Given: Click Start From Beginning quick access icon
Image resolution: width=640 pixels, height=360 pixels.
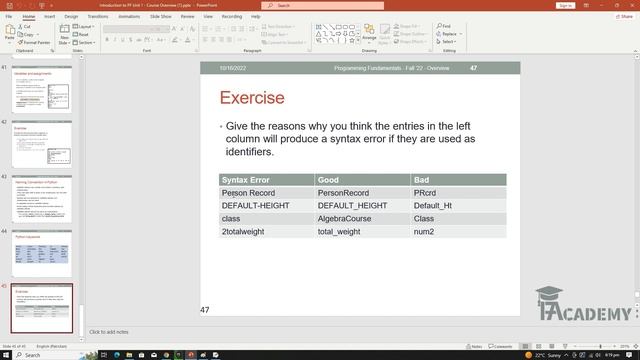Looking at the screenshot, I should point(42,5).
